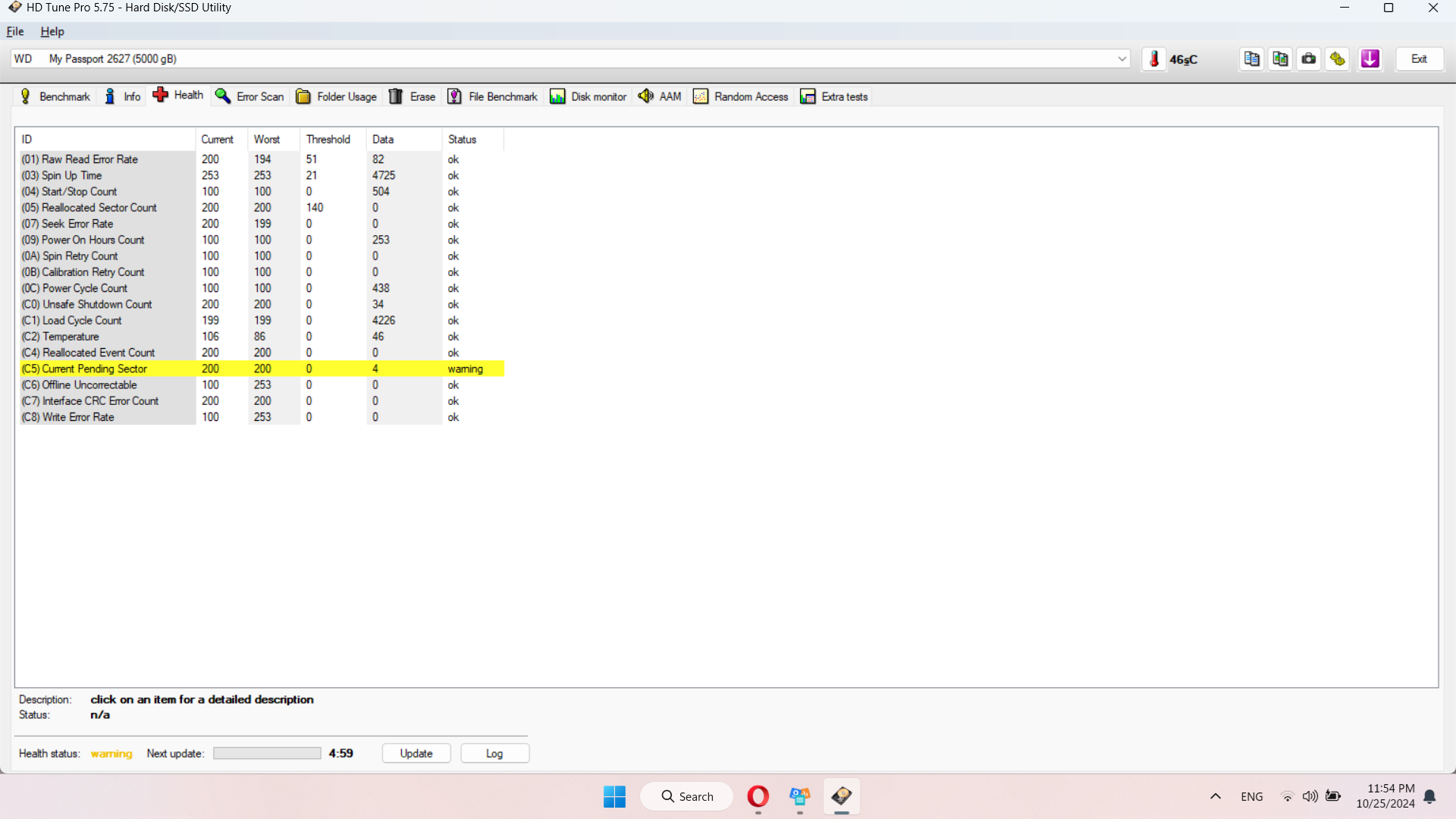
Task: Click the Exit button
Action: tap(1419, 59)
